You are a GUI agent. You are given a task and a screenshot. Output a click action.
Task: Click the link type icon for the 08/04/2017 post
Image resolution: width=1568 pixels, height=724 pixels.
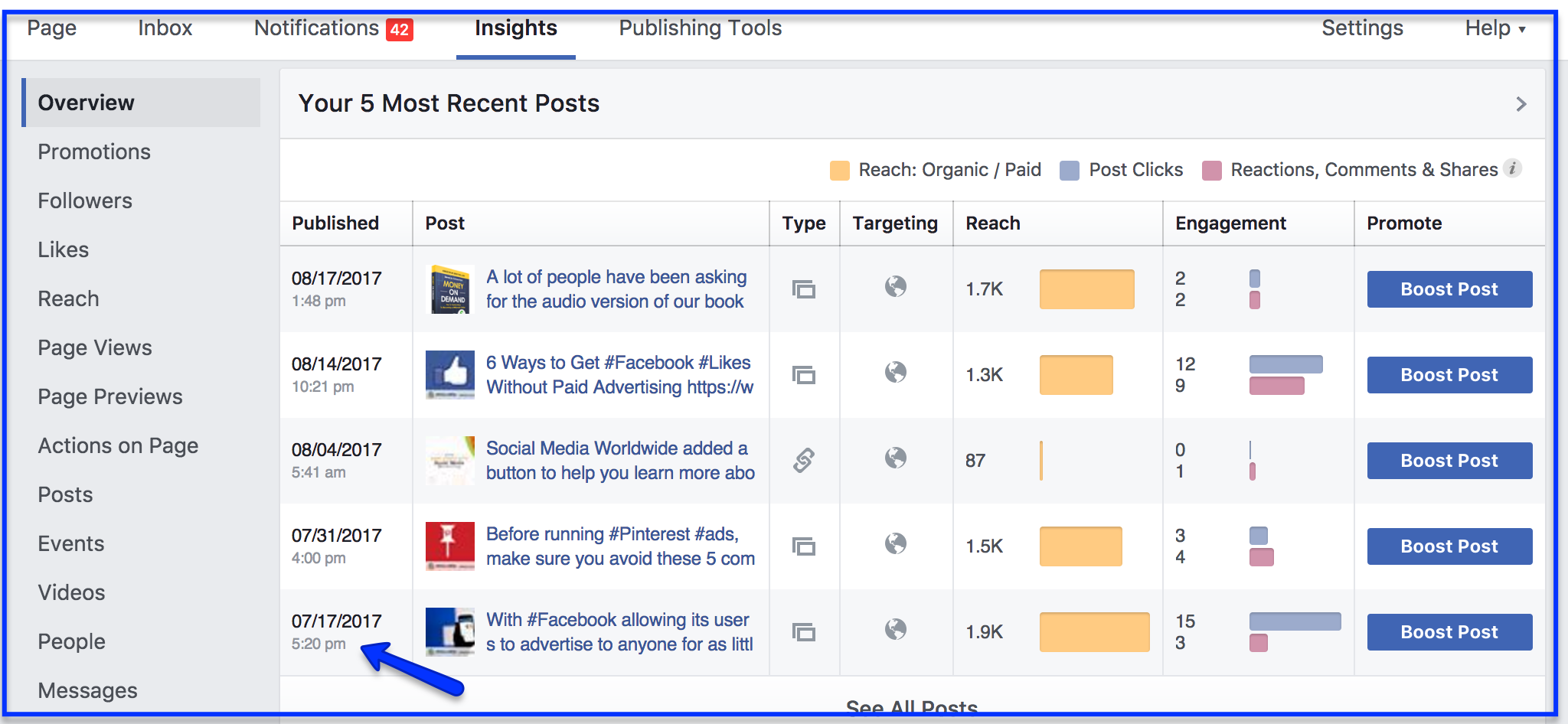pos(804,460)
